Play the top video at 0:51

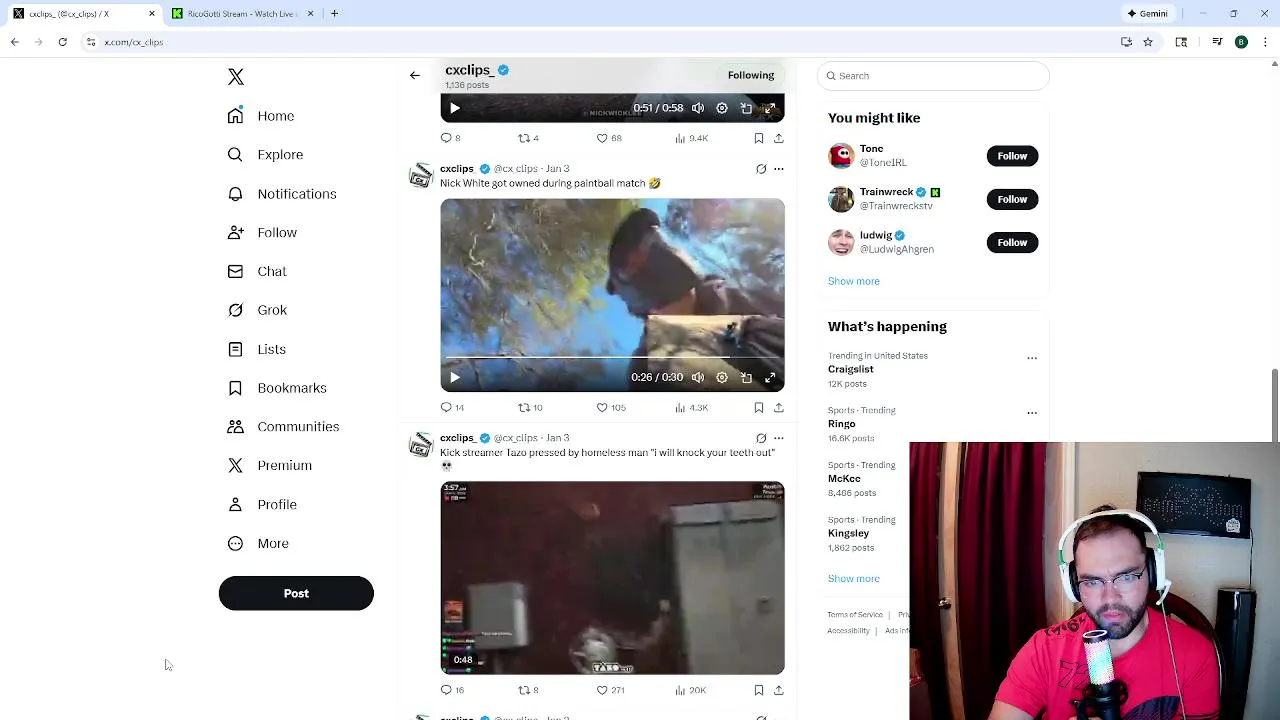454,108
